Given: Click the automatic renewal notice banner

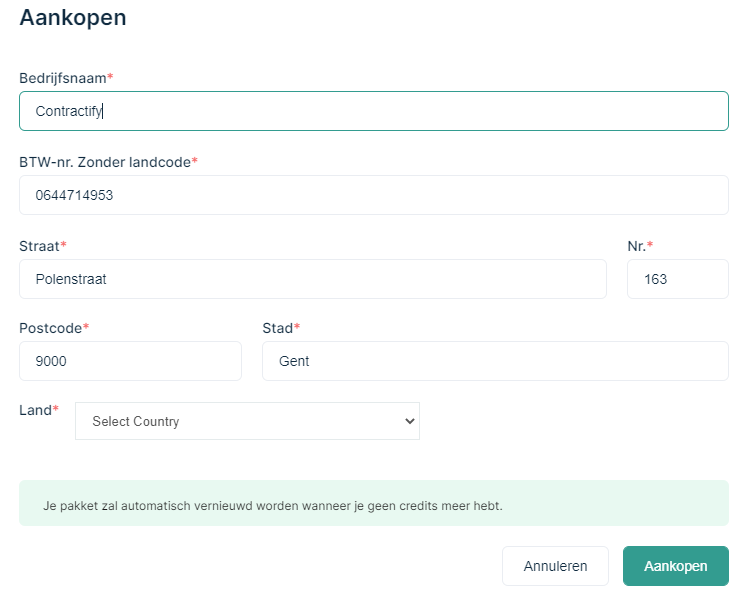Looking at the screenshot, I should click(373, 503).
